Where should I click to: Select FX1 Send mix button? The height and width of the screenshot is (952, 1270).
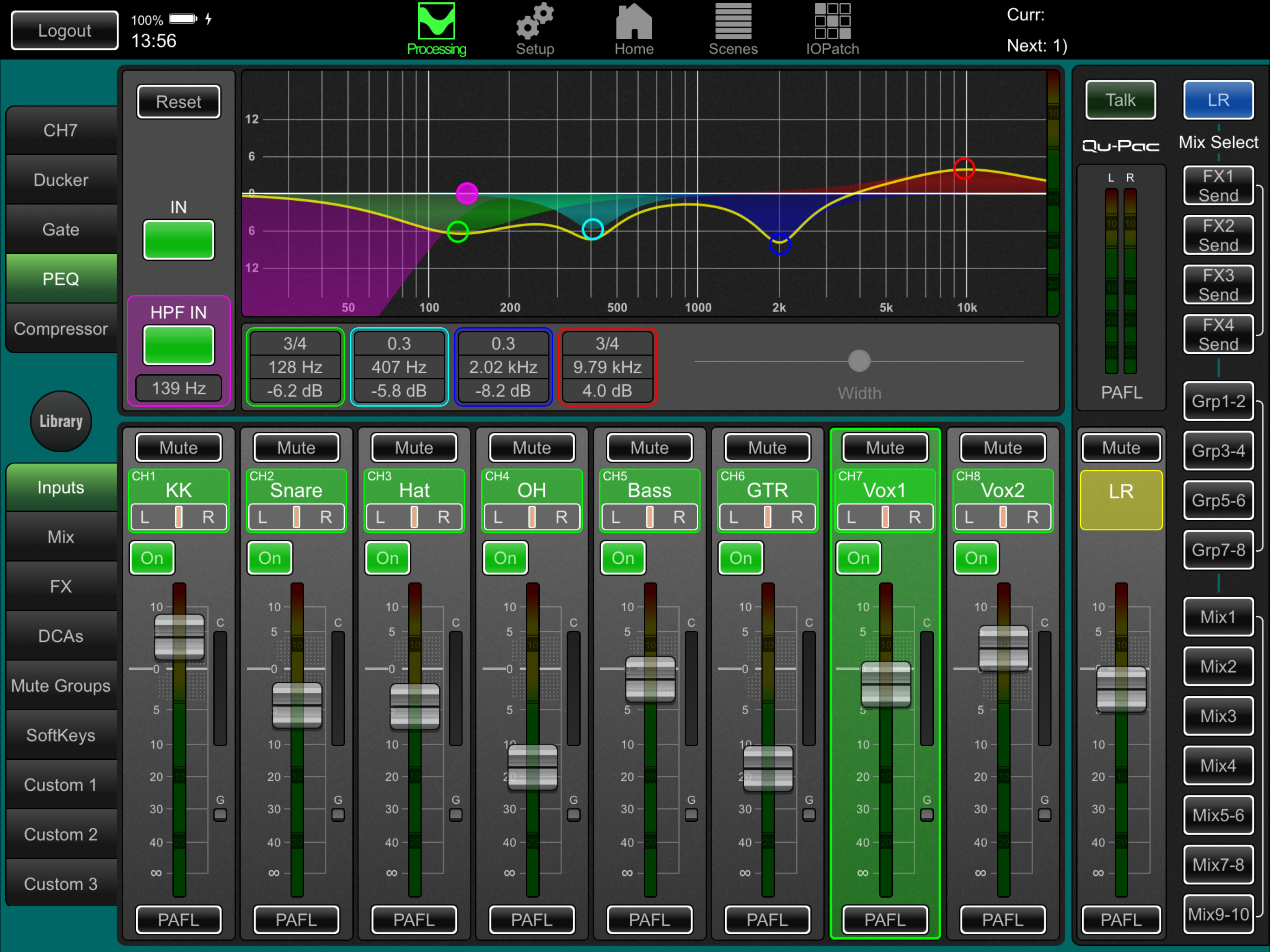pyautogui.click(x=1218, y=185)
